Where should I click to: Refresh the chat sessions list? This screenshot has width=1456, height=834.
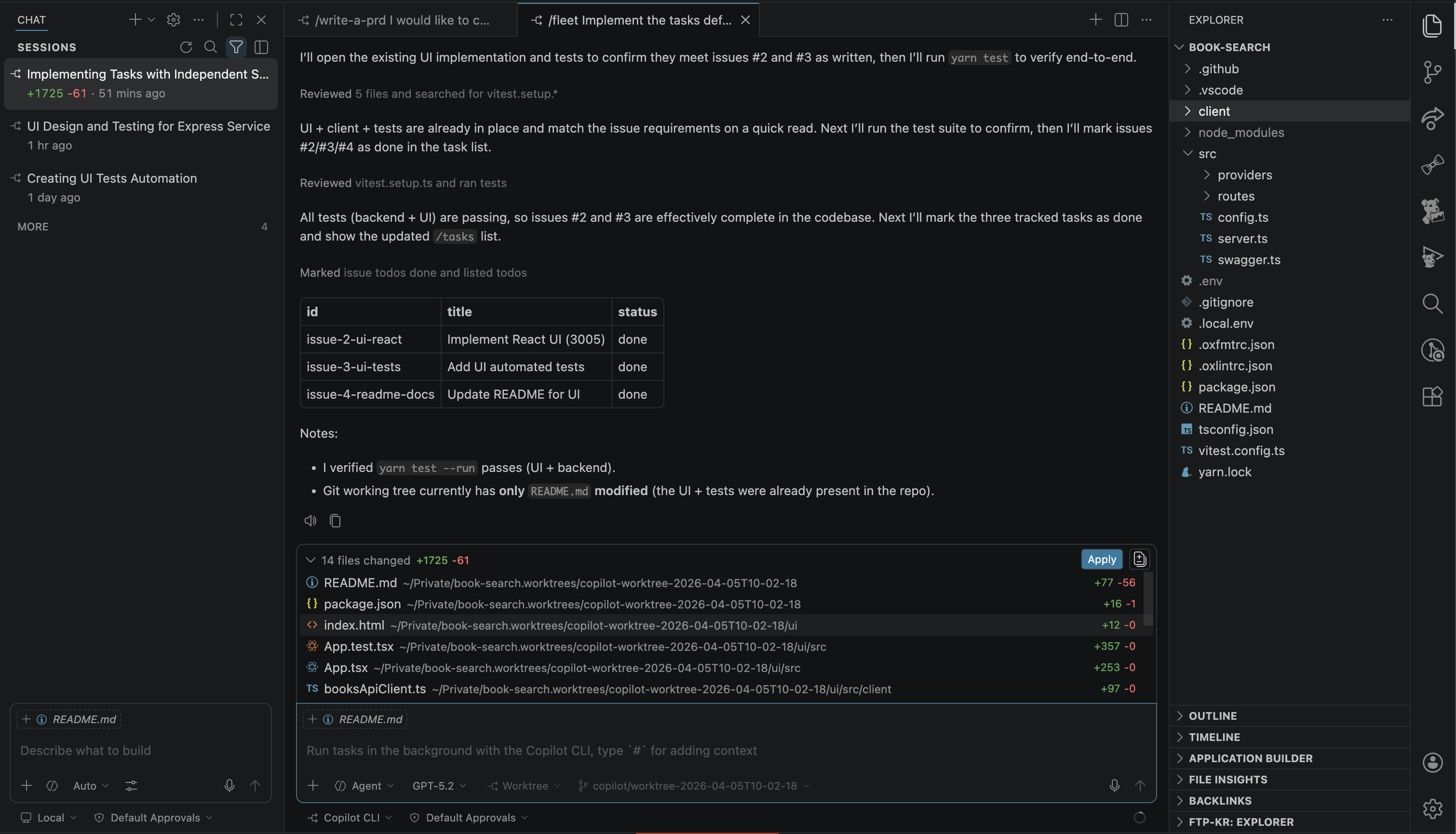(186, 47)
